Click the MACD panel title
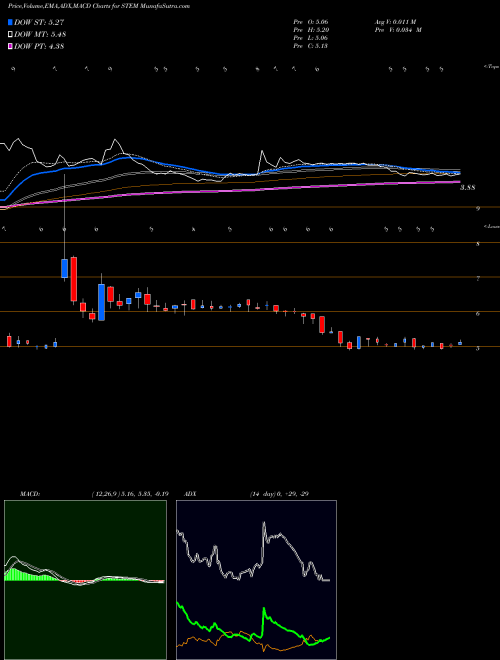This screenshot has width=500, height=660. [x=30, y=494]
